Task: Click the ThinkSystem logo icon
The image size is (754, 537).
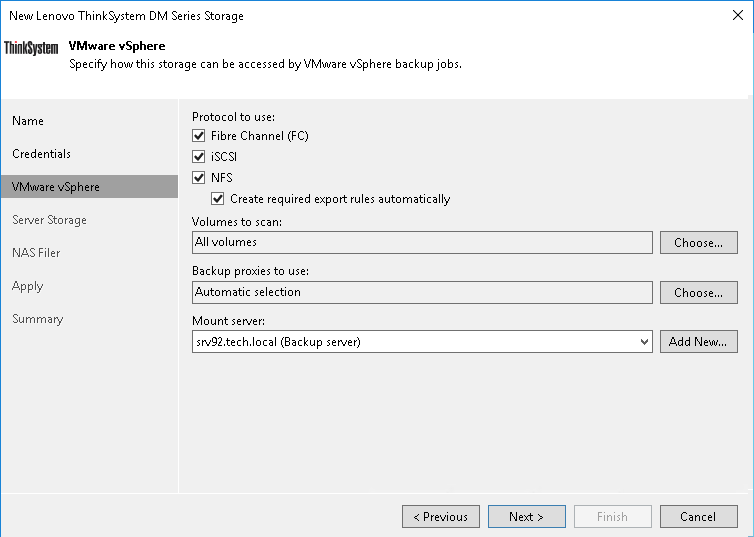Action: 32,48
